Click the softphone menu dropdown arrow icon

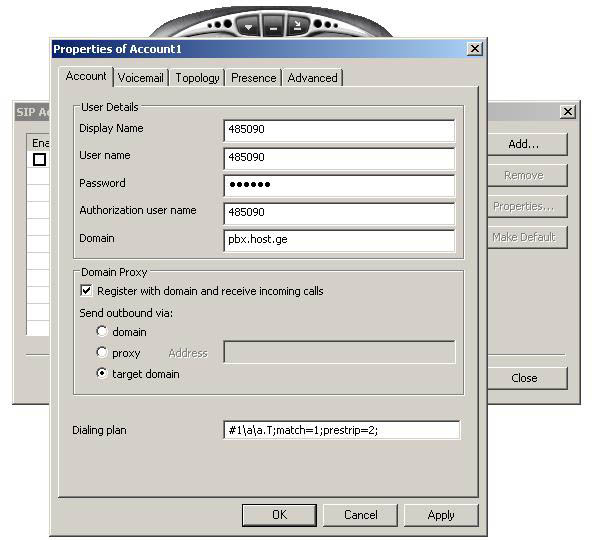click(249, 26)
